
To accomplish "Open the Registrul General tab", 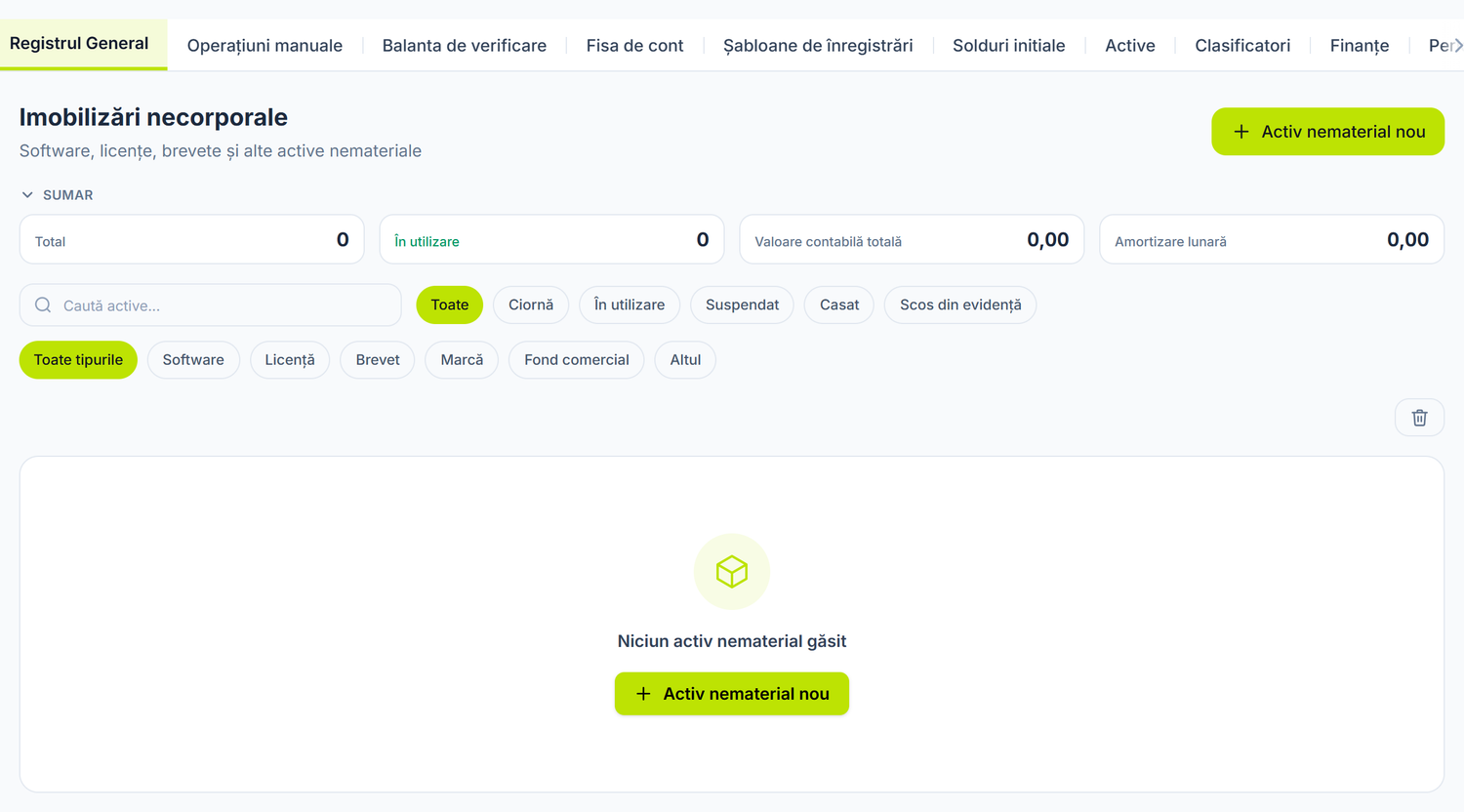I will [x=79, y=44].
